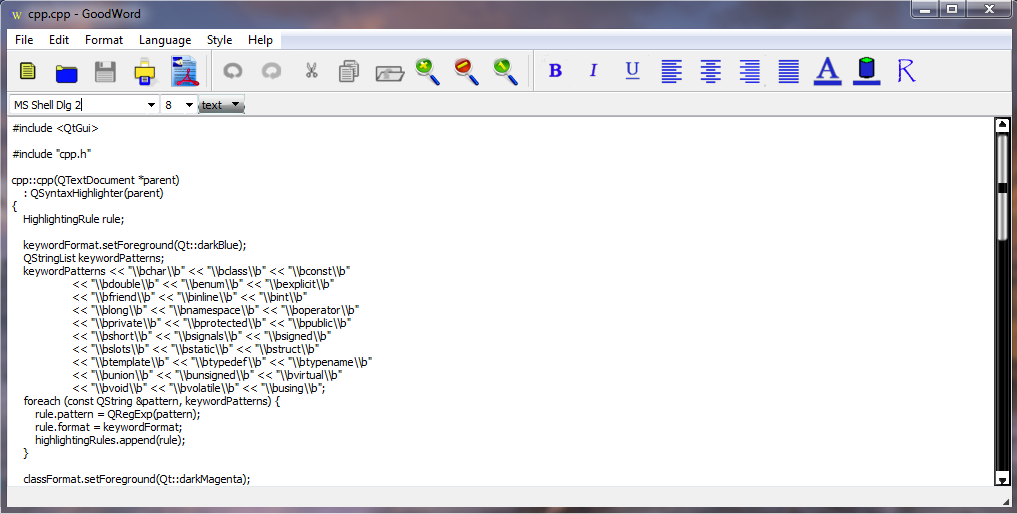Toggle underline formatting
The width and height of the screenshot is (1017, 514).
tap(632, 70)
